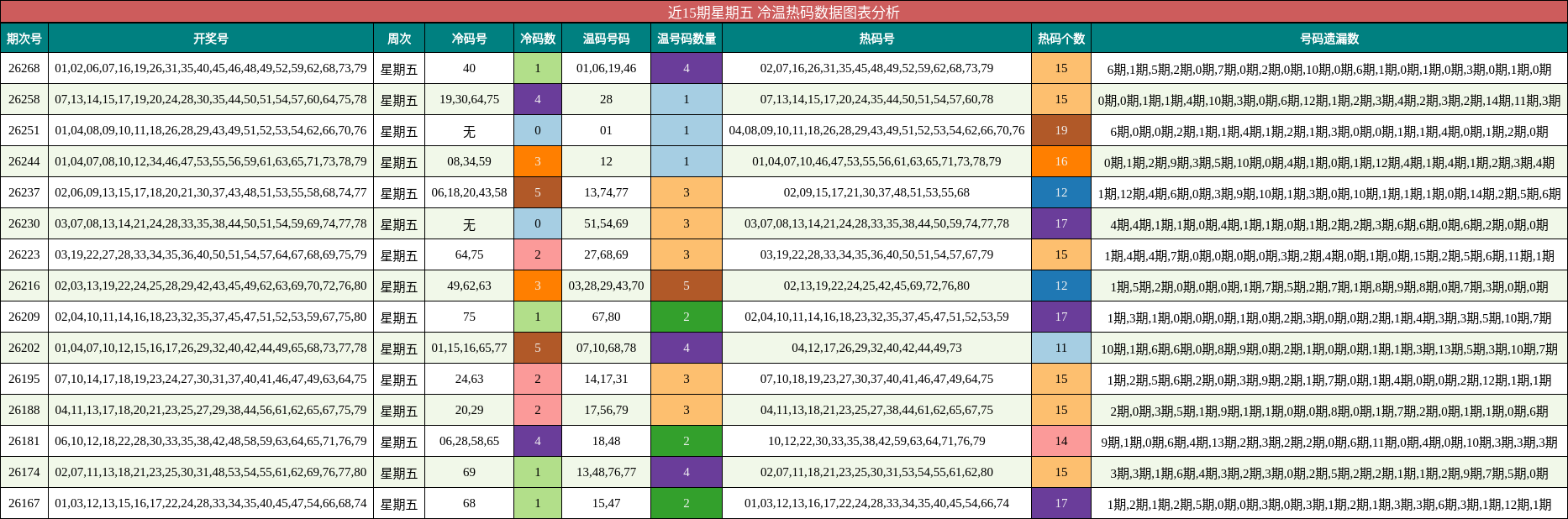1568x519 pixels.
Task: Select hot count 19 in row 26251
Action: click(x=1061, y=130)
